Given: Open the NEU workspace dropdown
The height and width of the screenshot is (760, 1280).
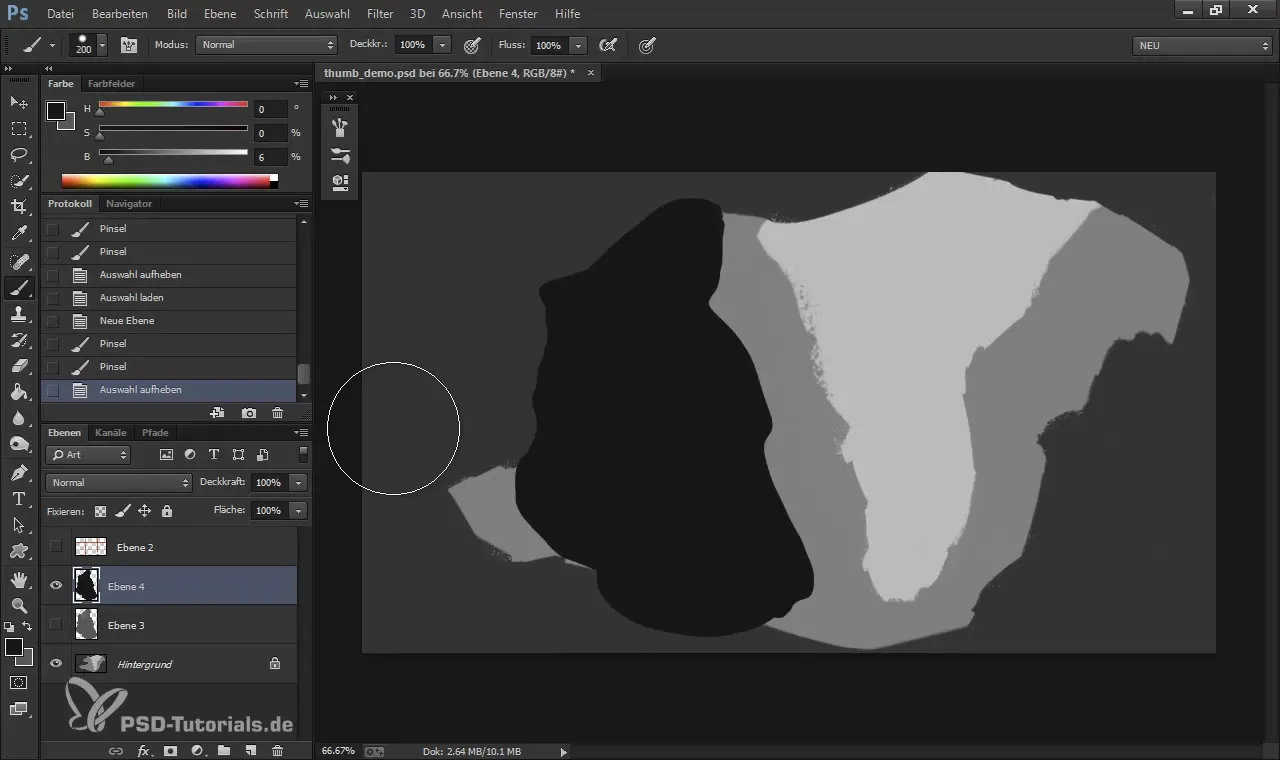Looking at the screenshot, I should tap(1202, 45).
